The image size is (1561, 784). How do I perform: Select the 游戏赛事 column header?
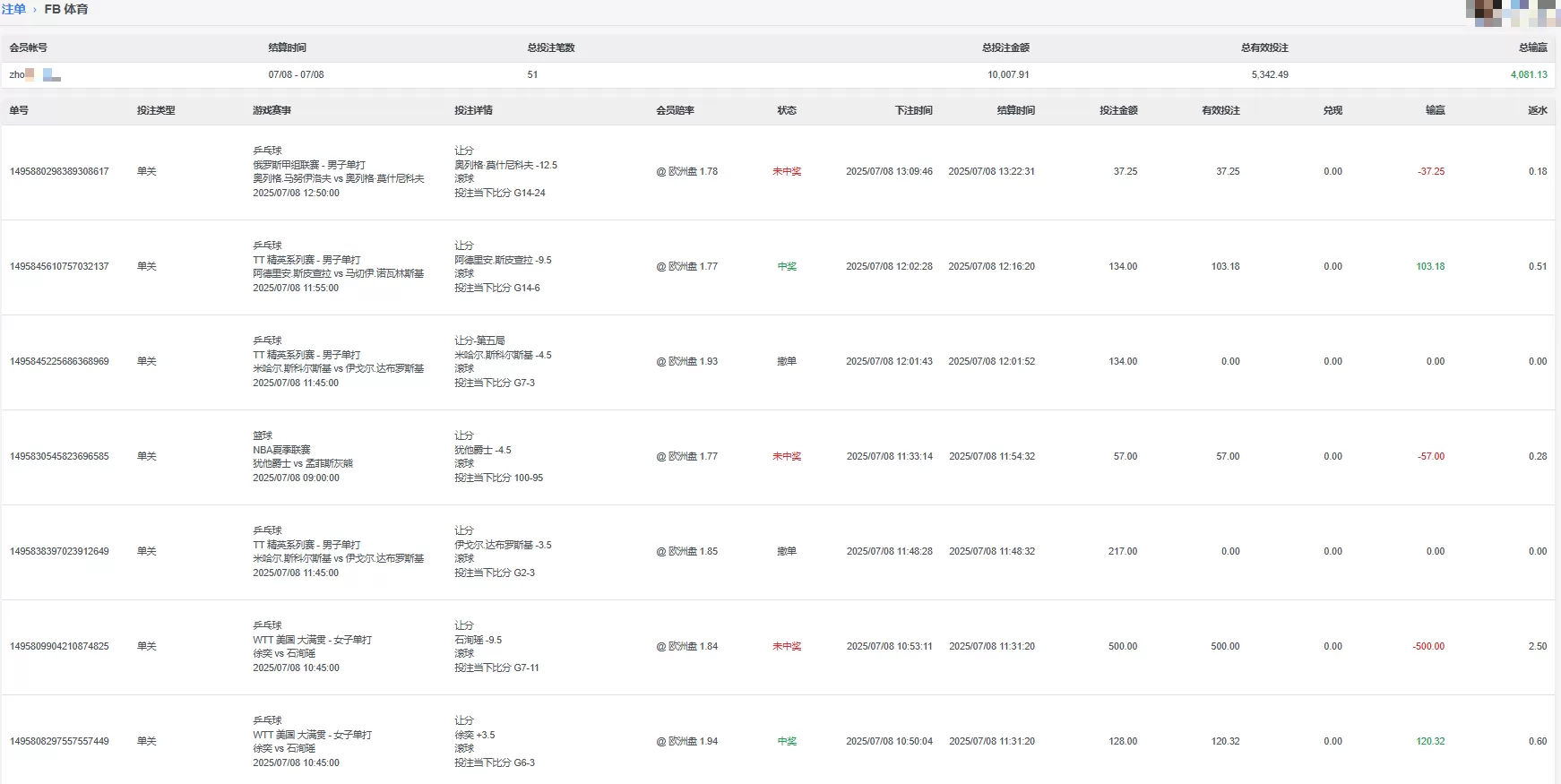272,110
